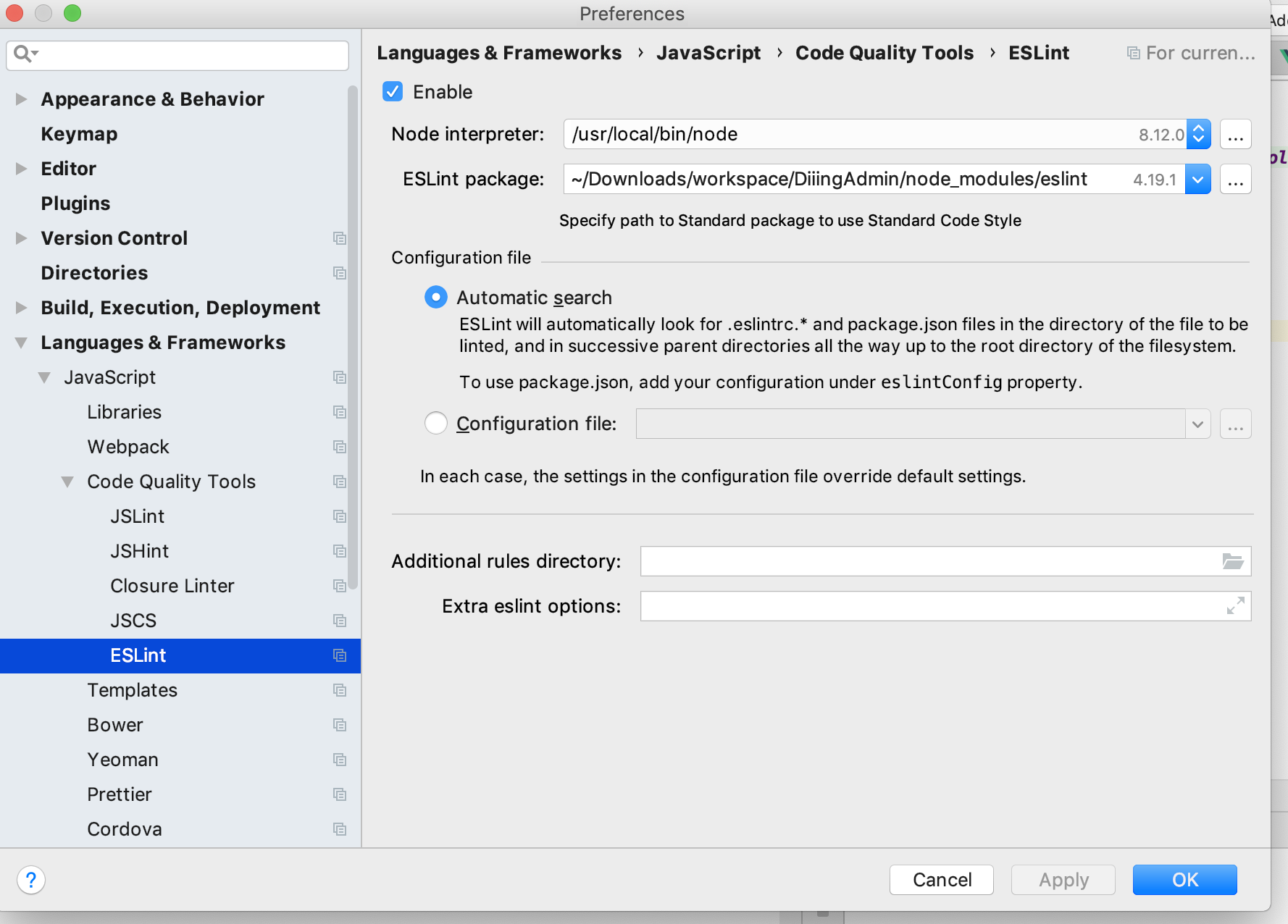
Task: Browse for Node interpreter with ellipsis button
Action: (1236, 134)
